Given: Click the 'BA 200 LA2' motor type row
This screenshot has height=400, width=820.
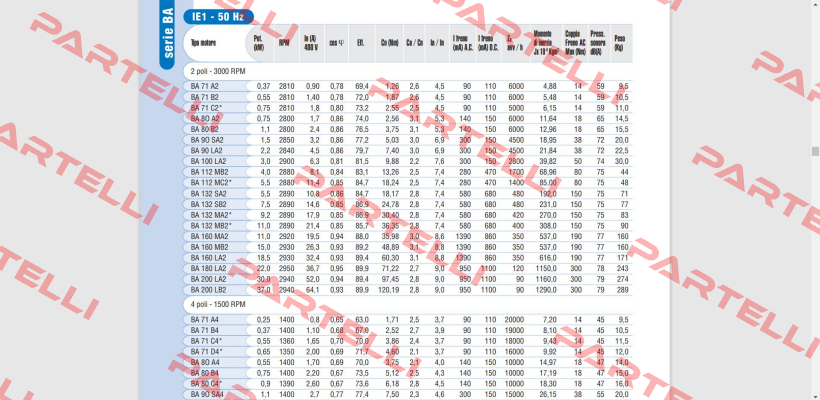Looking at the screenshot, I should point(408,279).
